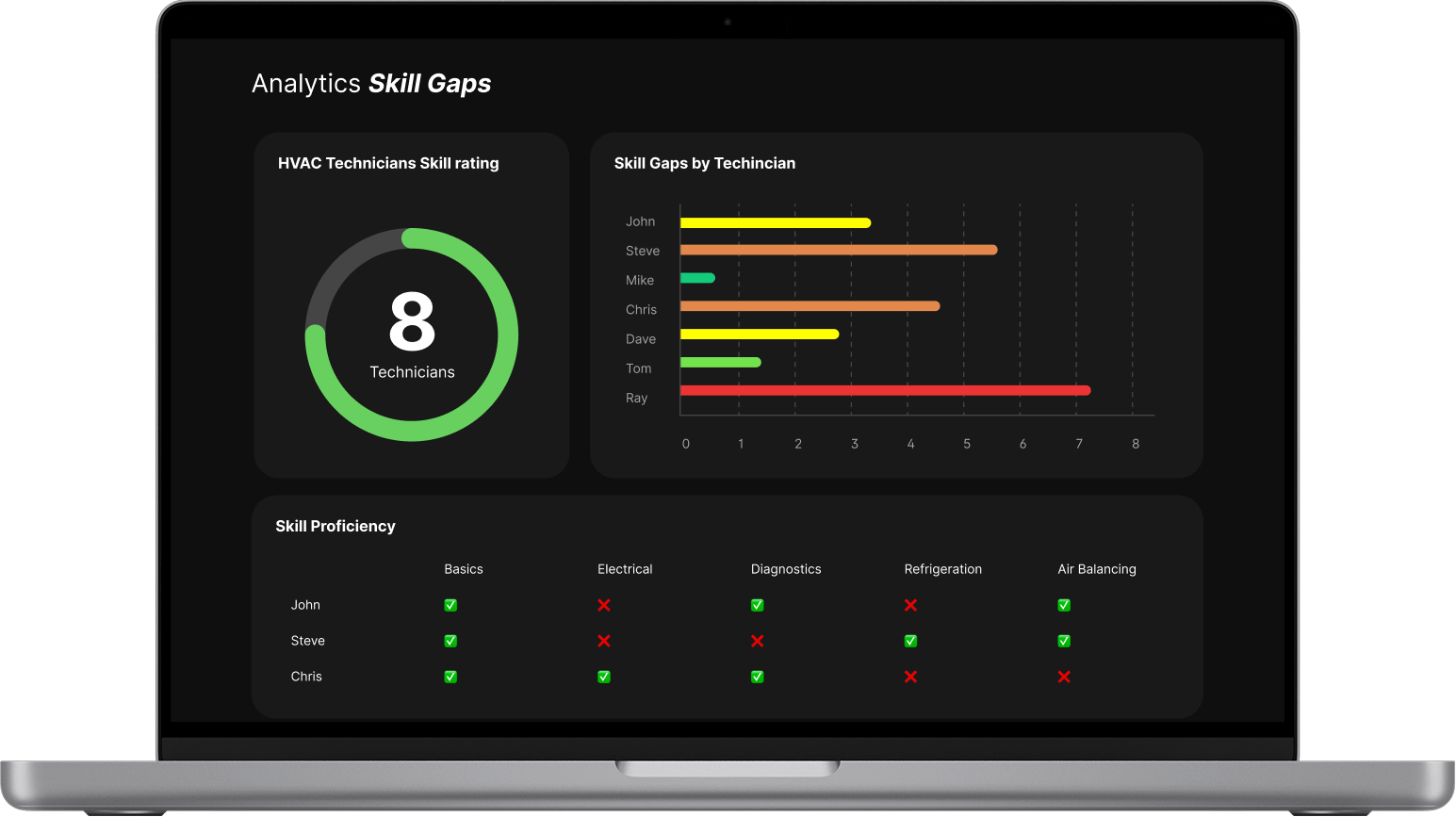The width and height of the screenshot is (1456, 817).
Task: Click Chris's Basics green checkmark
Action: [x=450, y=677]
